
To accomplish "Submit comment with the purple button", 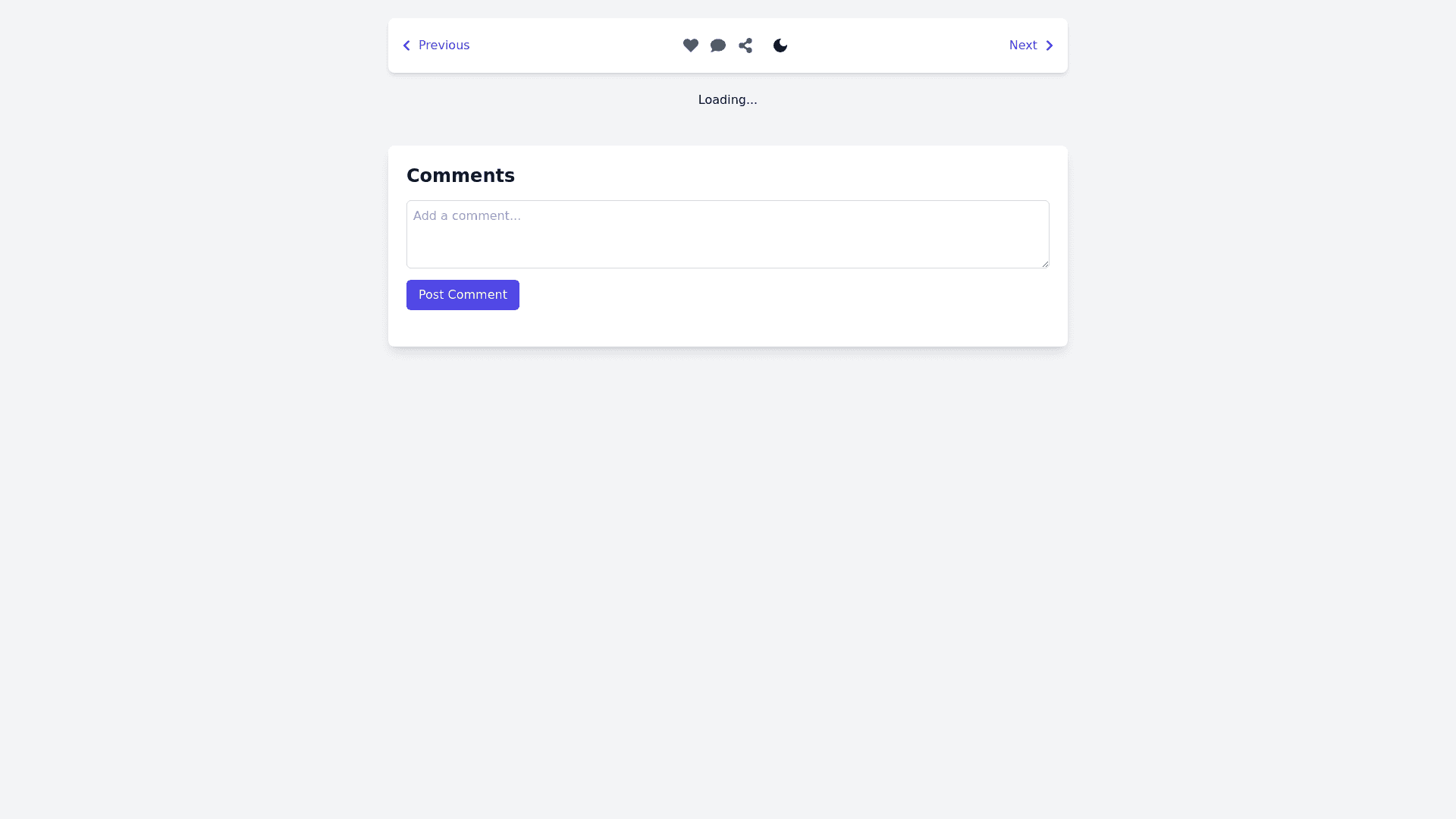I will (463, 295).
